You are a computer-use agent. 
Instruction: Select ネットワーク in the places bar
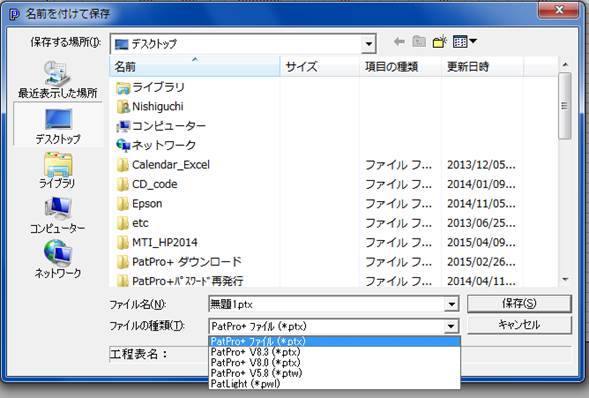click(57, 259)
